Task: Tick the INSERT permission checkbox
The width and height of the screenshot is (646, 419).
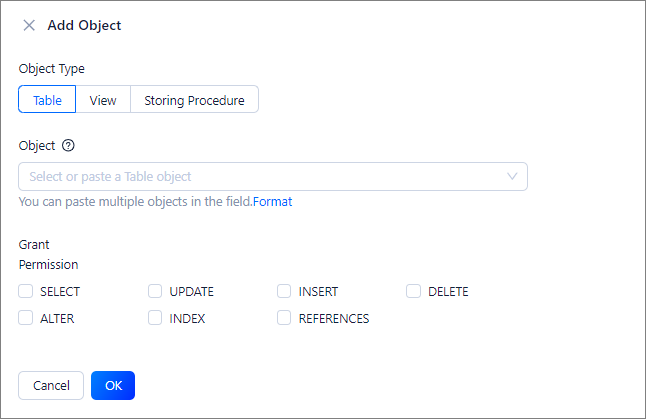Action: click(285, 291)
